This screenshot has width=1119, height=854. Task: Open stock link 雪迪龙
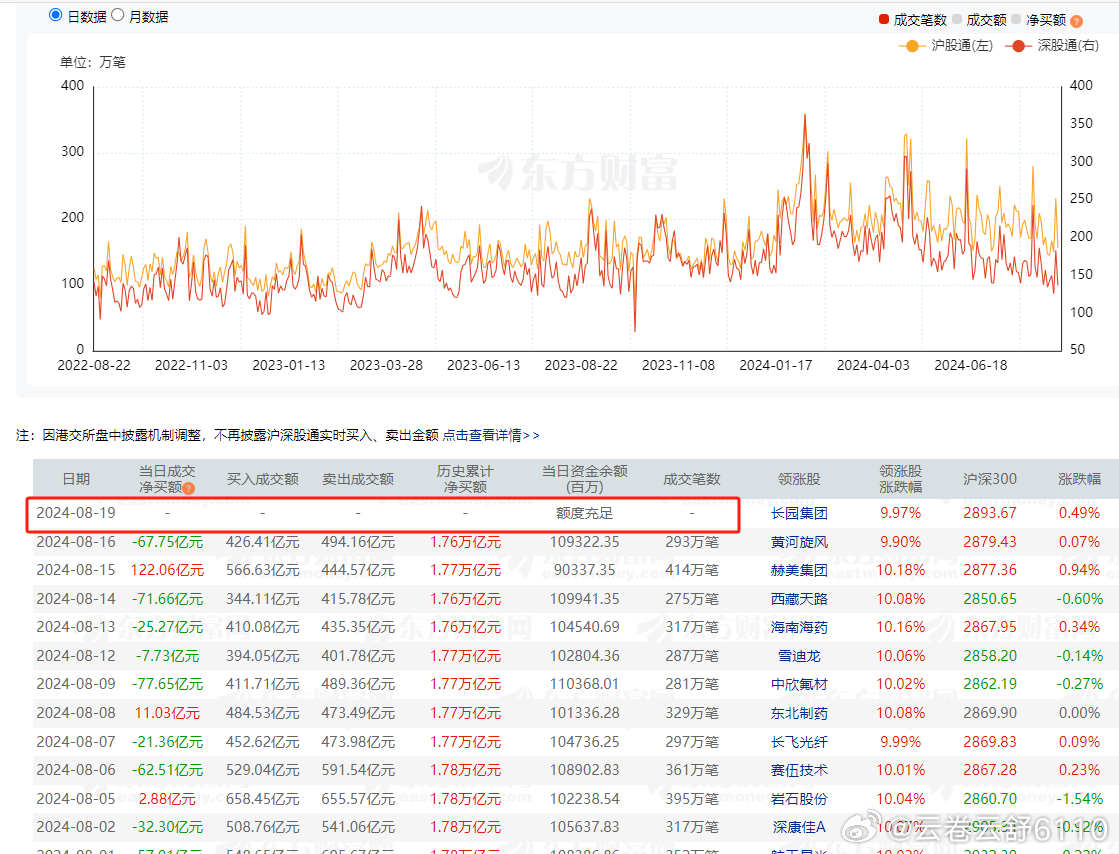click(x=799, y=656)
